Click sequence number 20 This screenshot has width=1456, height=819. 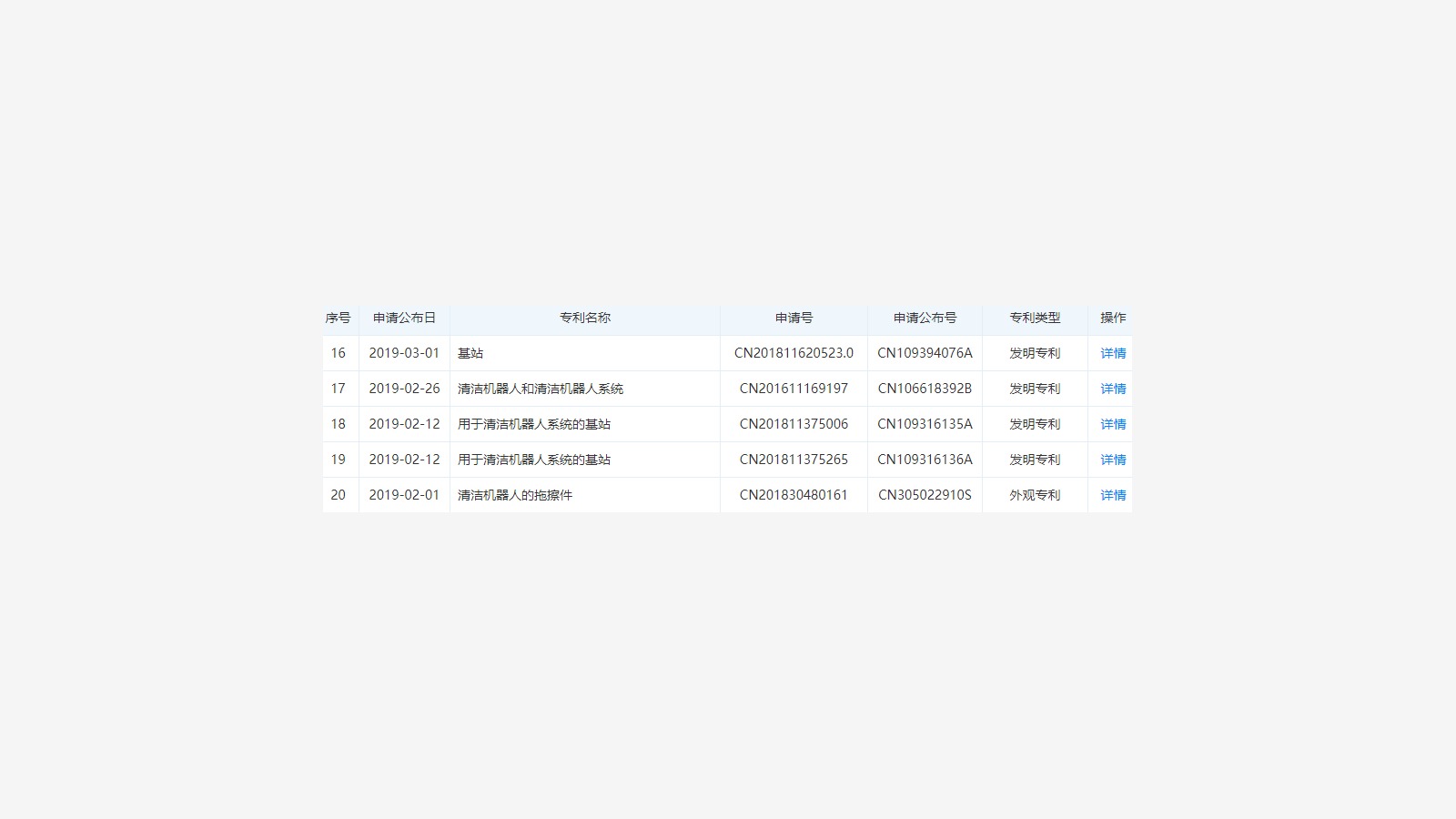[x=338, y=495]
